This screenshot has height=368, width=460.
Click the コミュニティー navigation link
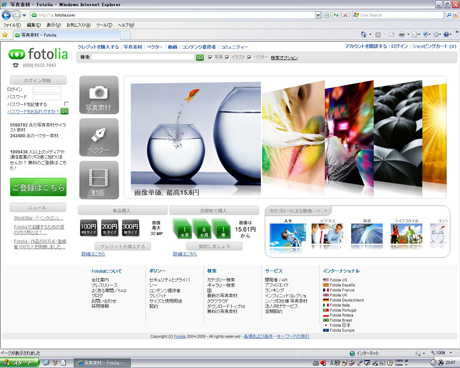coord(234,47)
